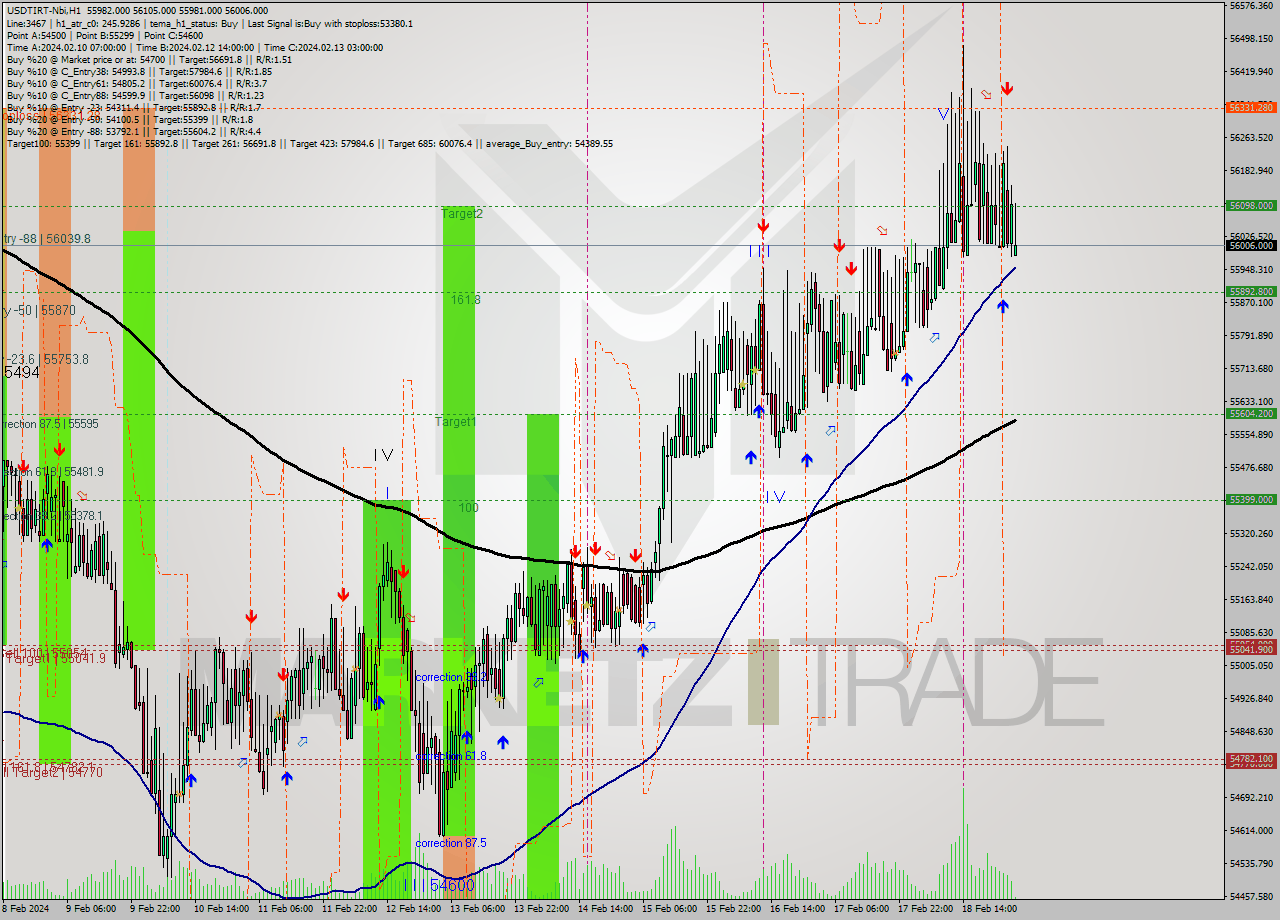The width and height of the screenshot is (1280, 920).
Task: Click the 'correction 87.5' blue label
Action: [x=451, y=843]
